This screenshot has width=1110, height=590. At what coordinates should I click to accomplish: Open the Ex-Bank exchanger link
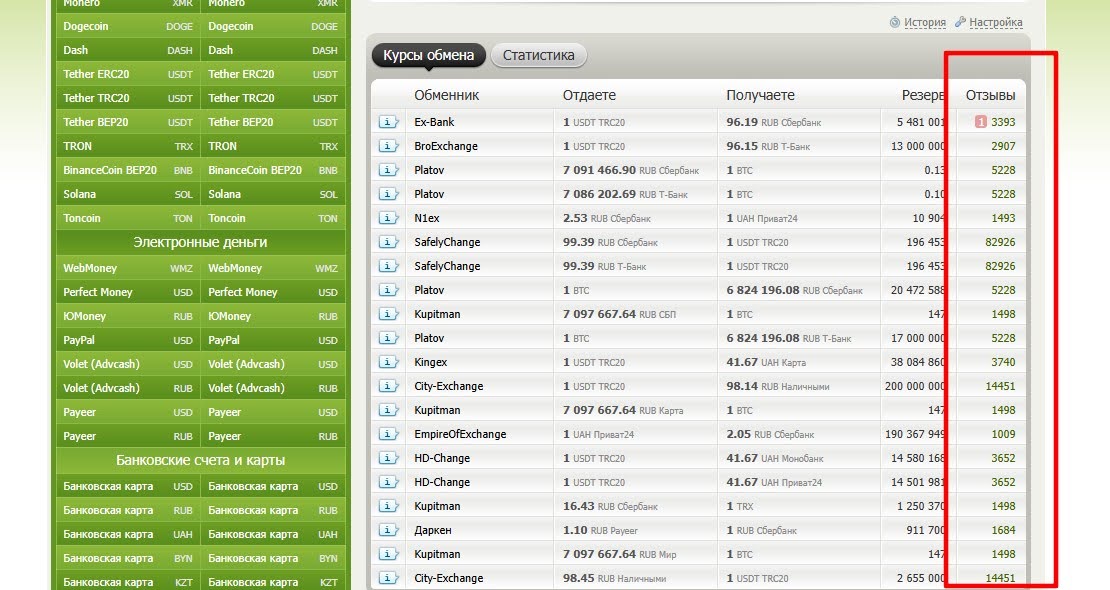tap(434, 122)
